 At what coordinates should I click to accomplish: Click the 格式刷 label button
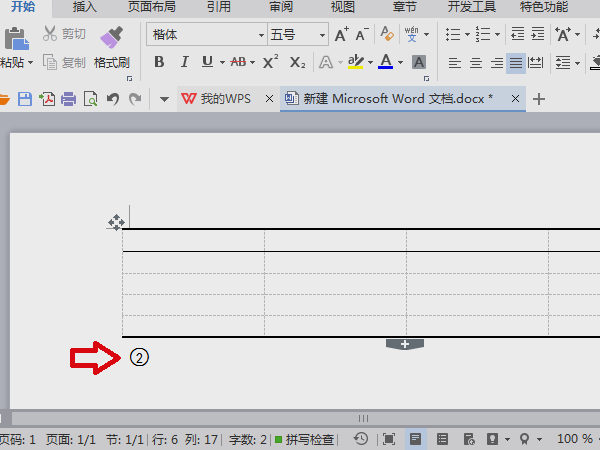point(112,62)
